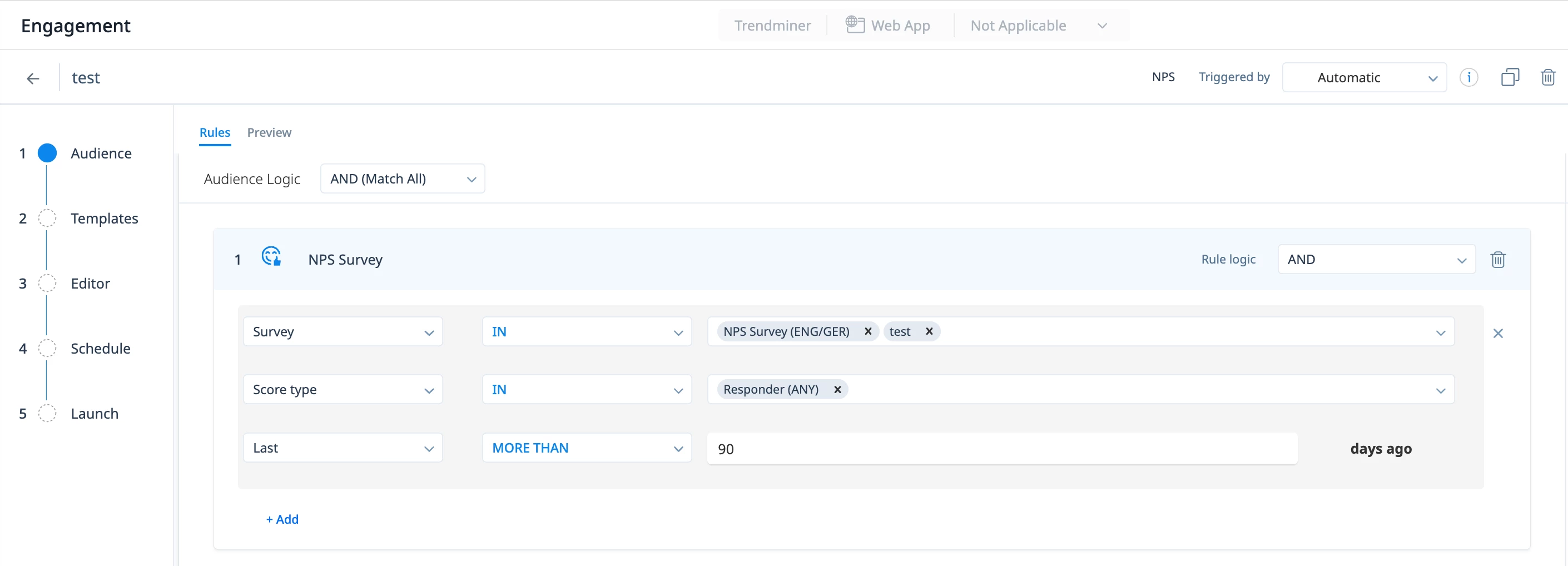1568x566 pixels.
Task: Click the NPS Survey rule title
Action: click(345, 259)
